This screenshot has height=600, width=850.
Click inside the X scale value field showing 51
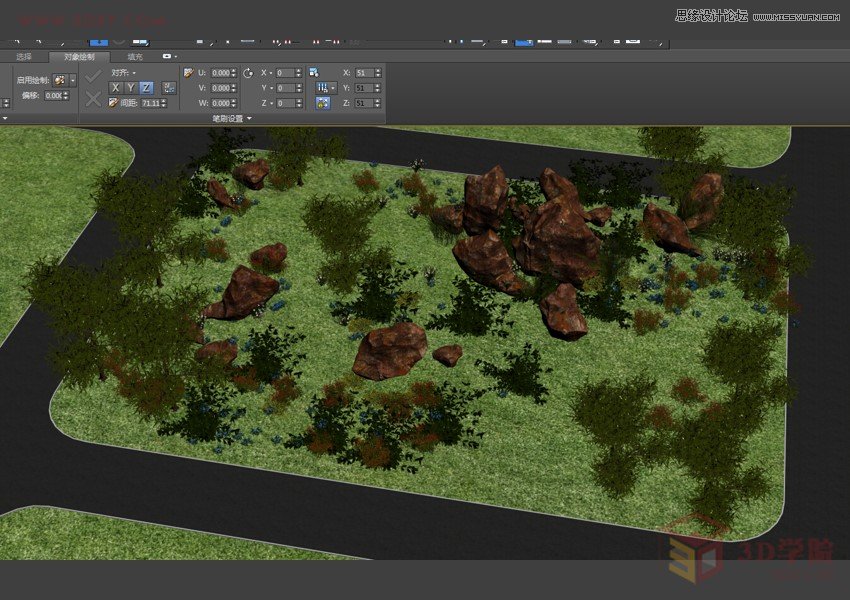[x=366, y=71]
